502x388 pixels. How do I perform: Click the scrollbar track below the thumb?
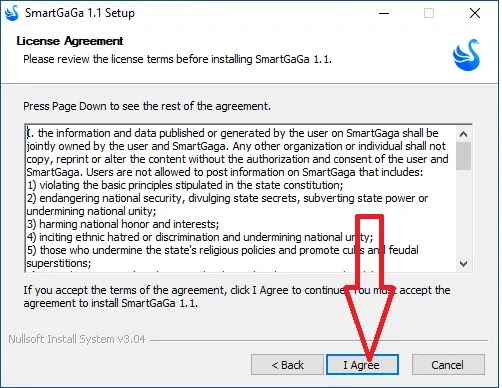coord(463,213)
